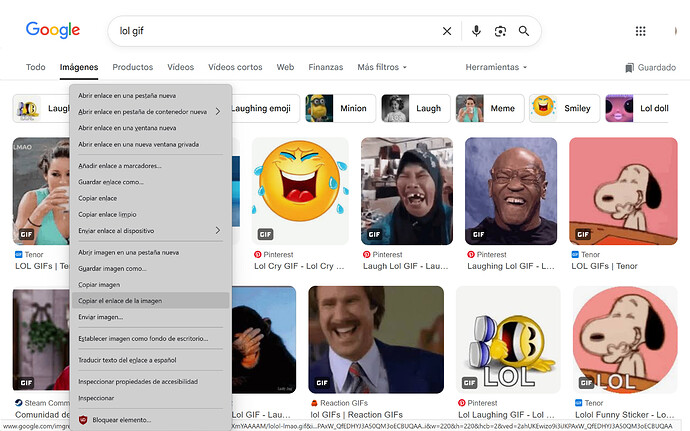Image resolution: width=690 pixels, height=431 pixels.
Task: Click the Steam favicon by Steam Community
Action: (x=18, y=403)
